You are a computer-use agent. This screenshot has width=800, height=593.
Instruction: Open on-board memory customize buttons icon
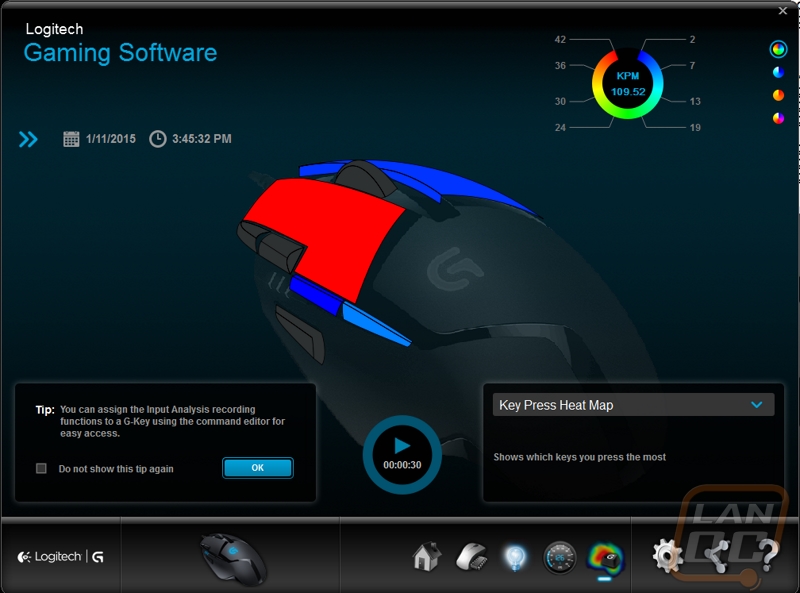[x=471, y=557]
